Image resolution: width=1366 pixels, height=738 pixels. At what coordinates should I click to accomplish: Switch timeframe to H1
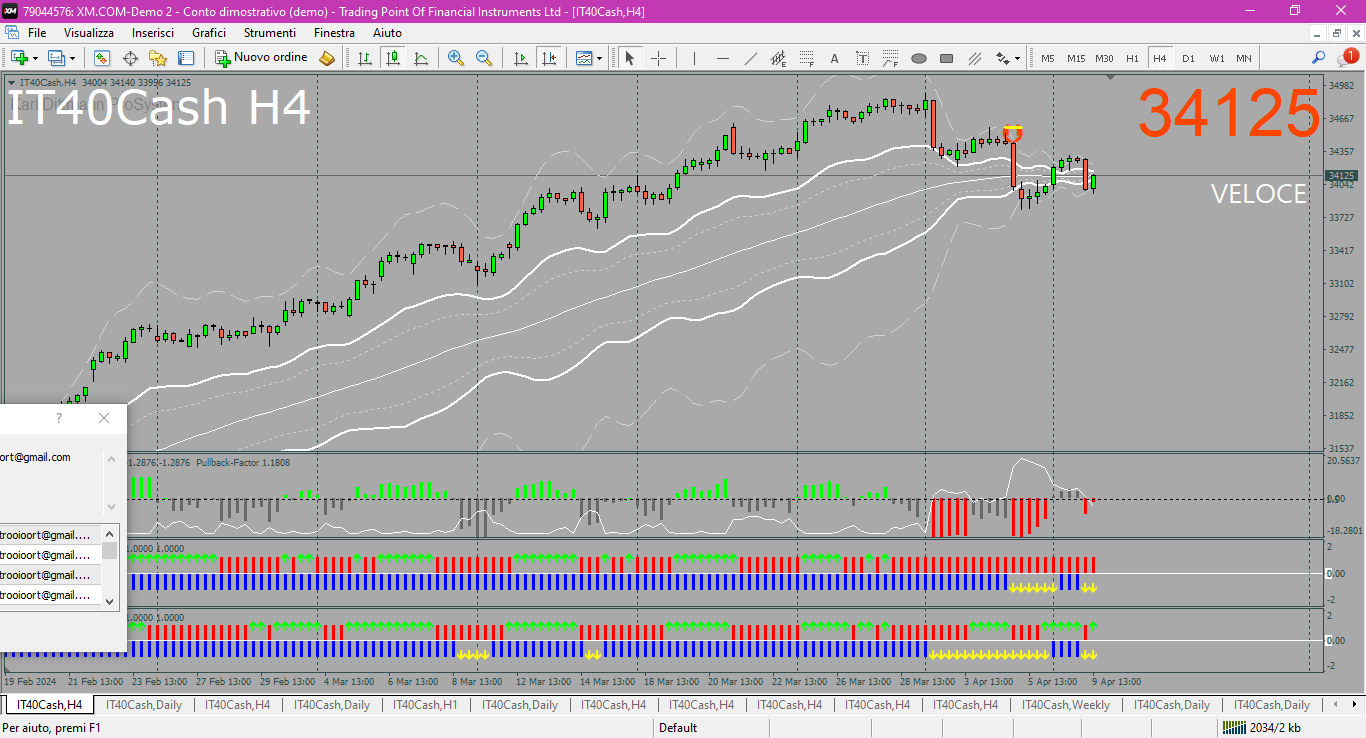1132,58
